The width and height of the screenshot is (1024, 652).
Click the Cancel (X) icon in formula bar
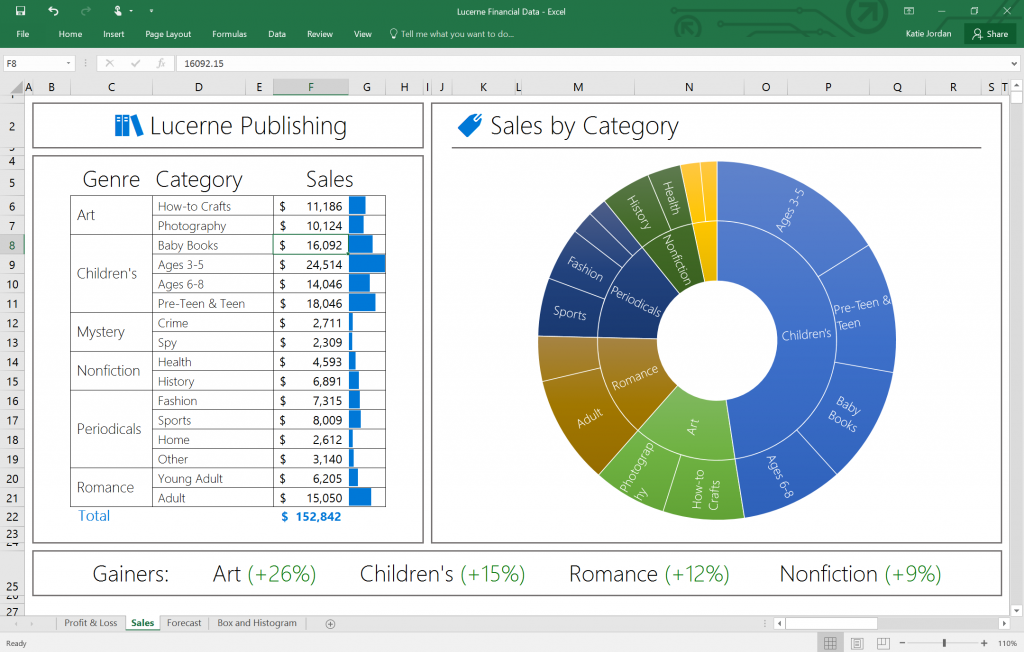(x=109, y=63)
